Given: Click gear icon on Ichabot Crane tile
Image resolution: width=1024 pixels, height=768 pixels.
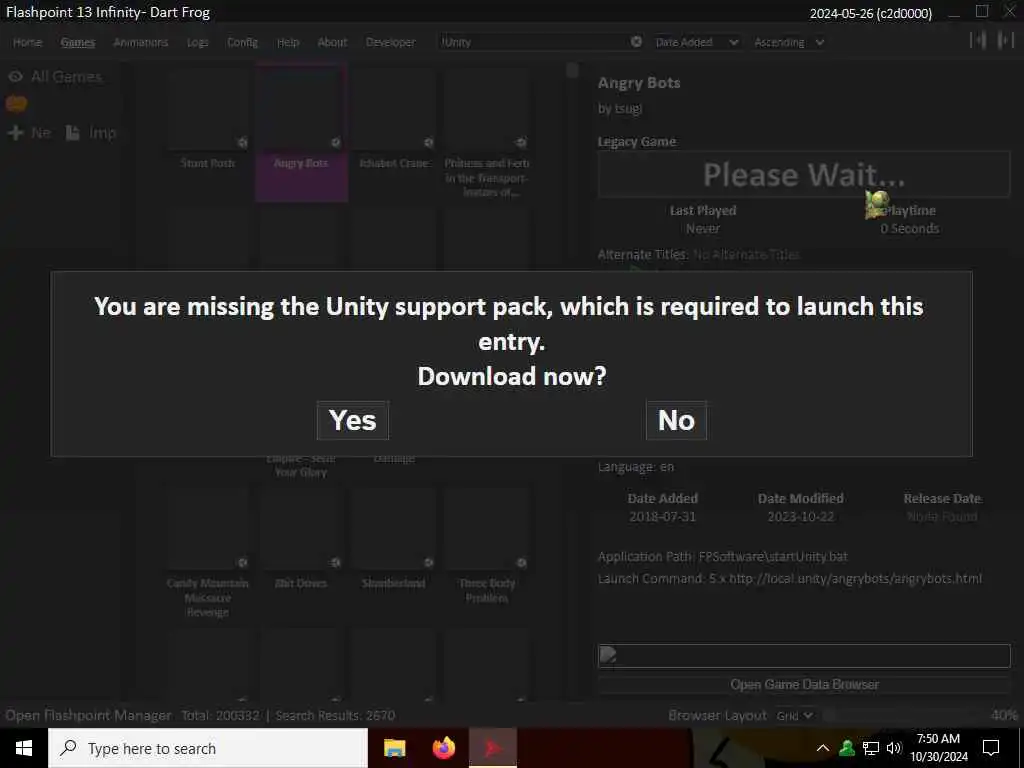Looking at the screenshot, I should click(428, 142).
